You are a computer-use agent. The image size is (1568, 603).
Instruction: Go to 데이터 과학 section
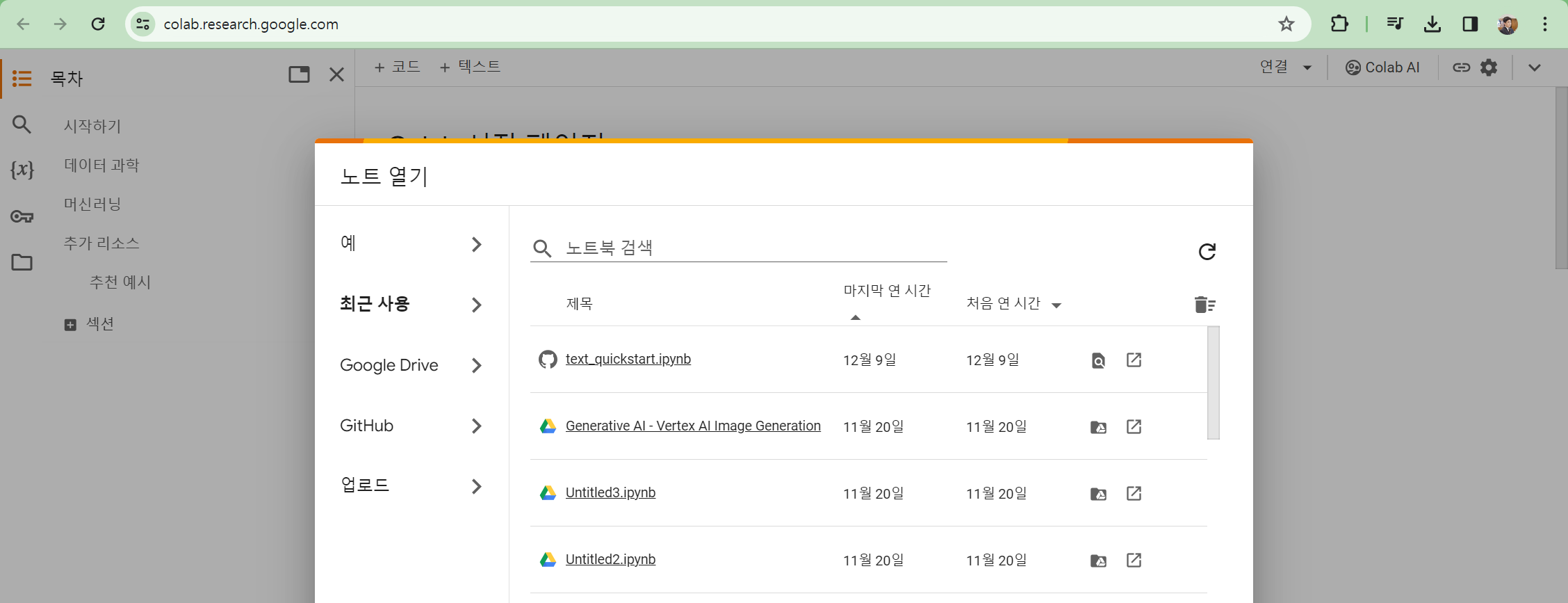click(101, 165)
